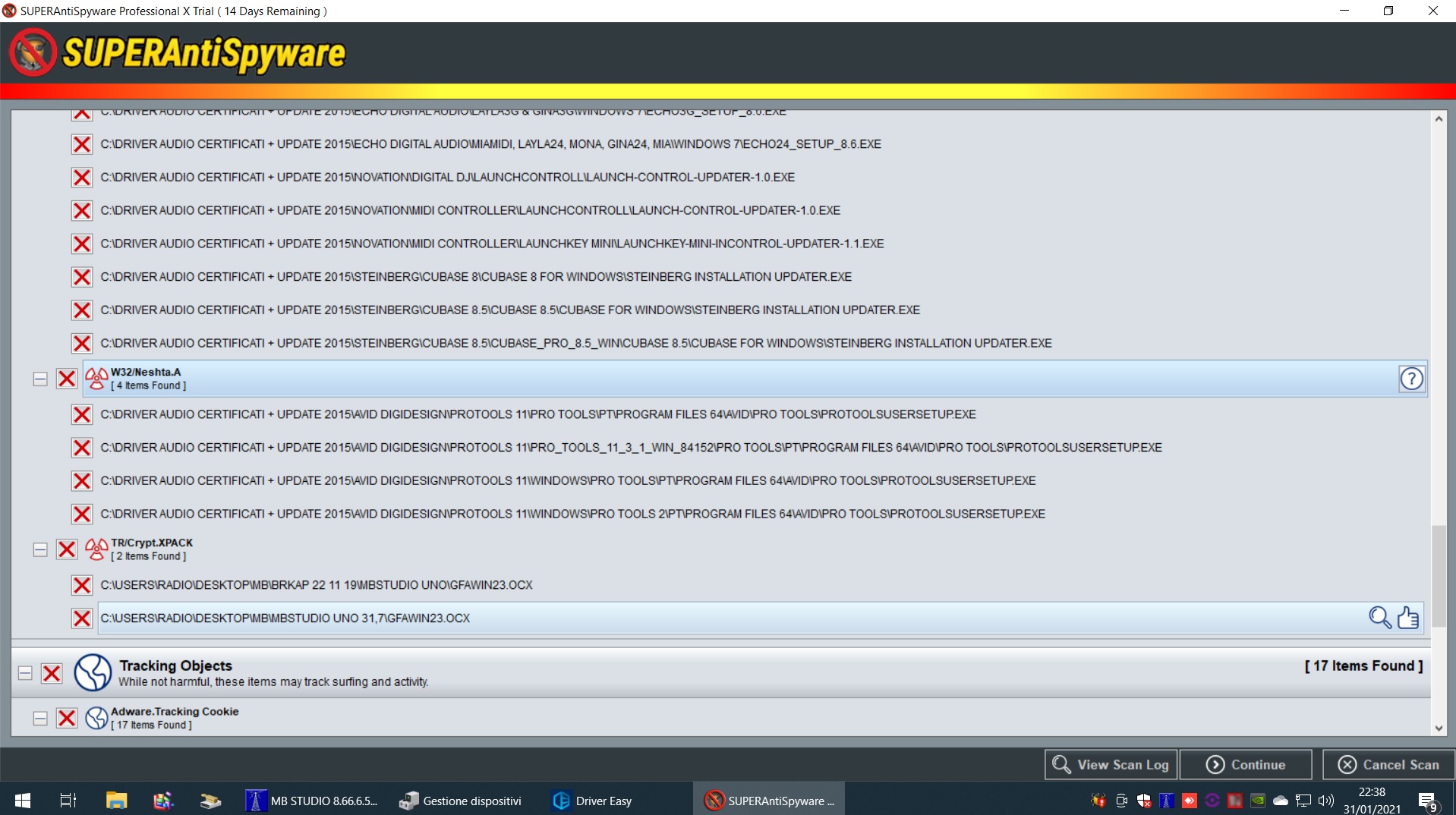Click the blue radio tower tray icon
Screen dimensions: 1456x815
point(1167,801)
